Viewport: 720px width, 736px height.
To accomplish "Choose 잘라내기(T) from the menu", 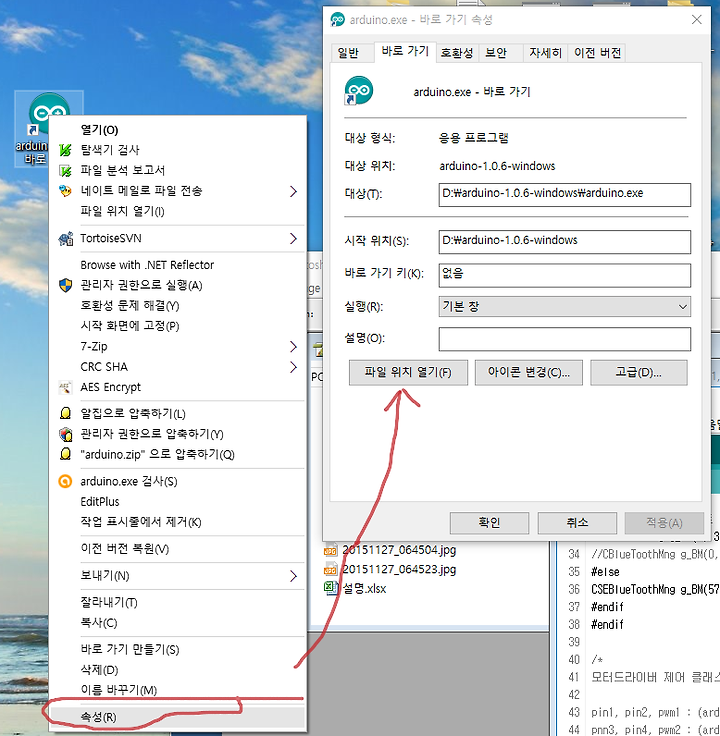I will [109, 603].
